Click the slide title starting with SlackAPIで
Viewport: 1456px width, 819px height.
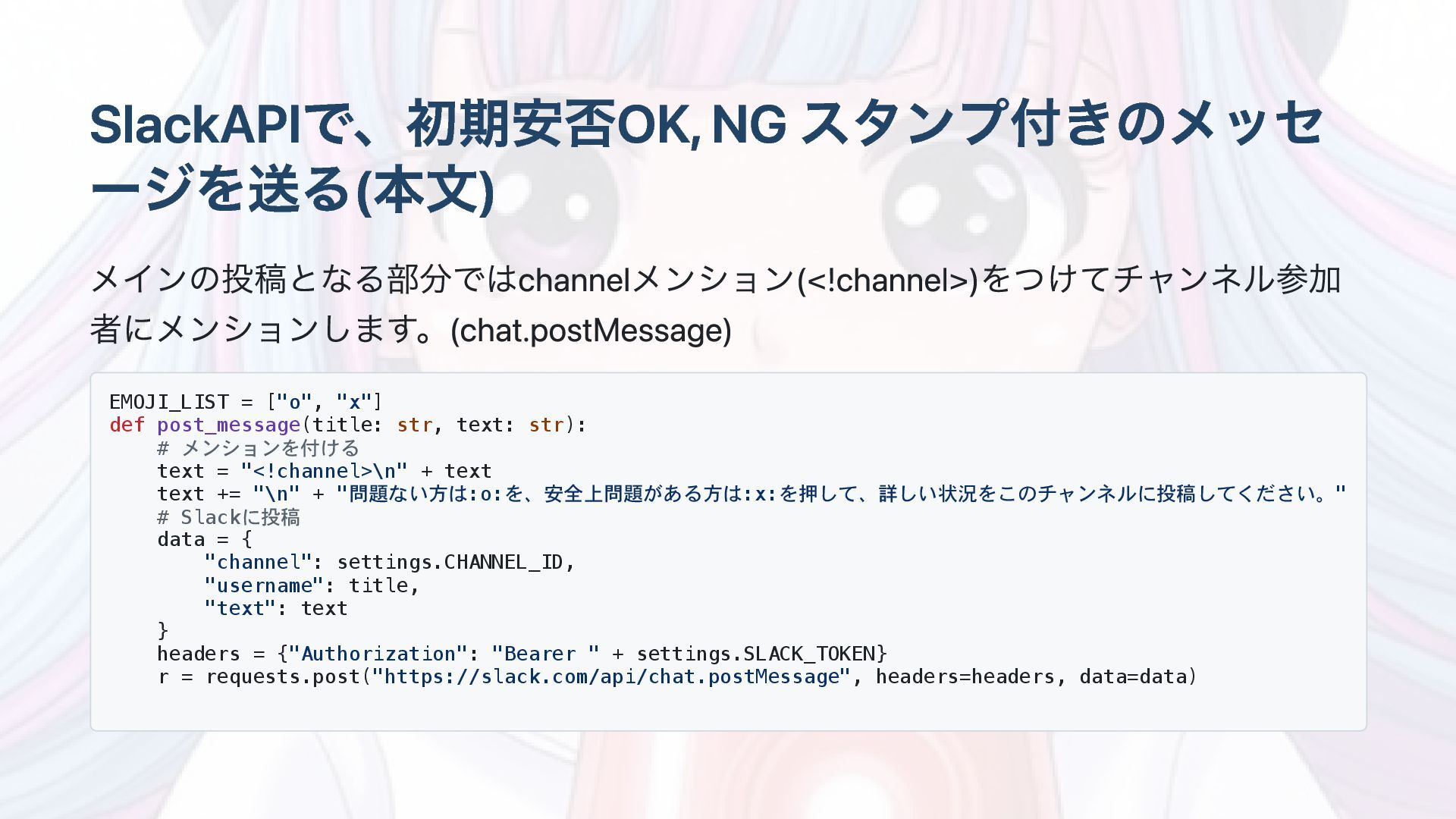point(707,156)
